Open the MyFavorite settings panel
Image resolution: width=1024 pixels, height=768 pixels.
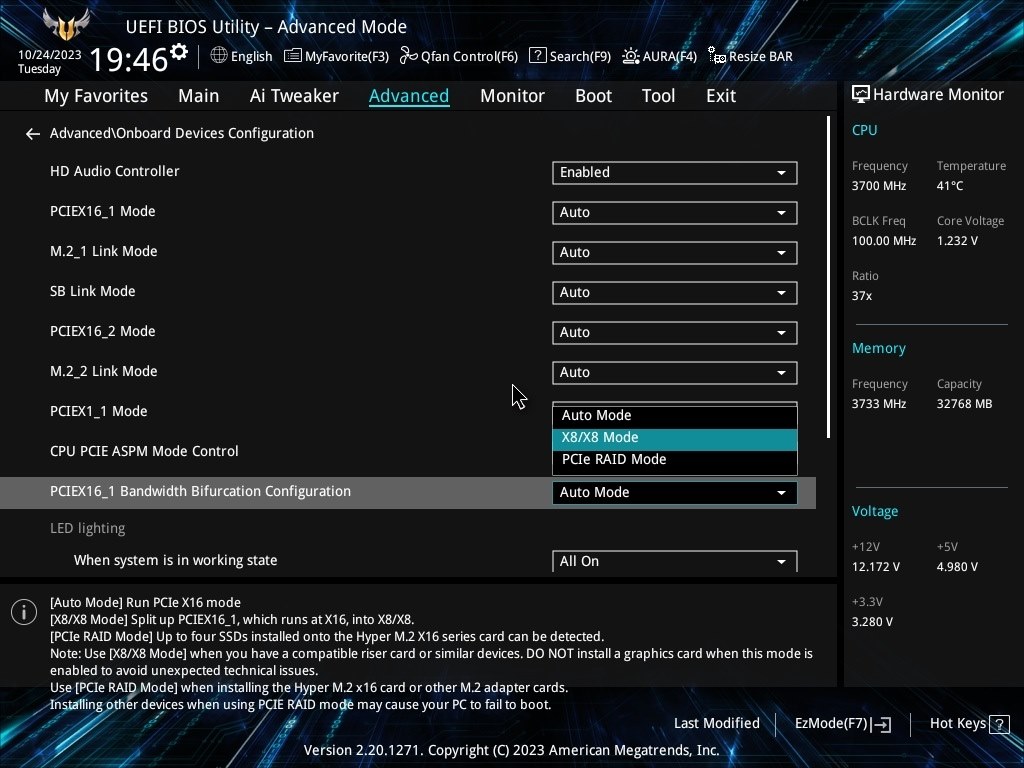[x=336, y=56]
